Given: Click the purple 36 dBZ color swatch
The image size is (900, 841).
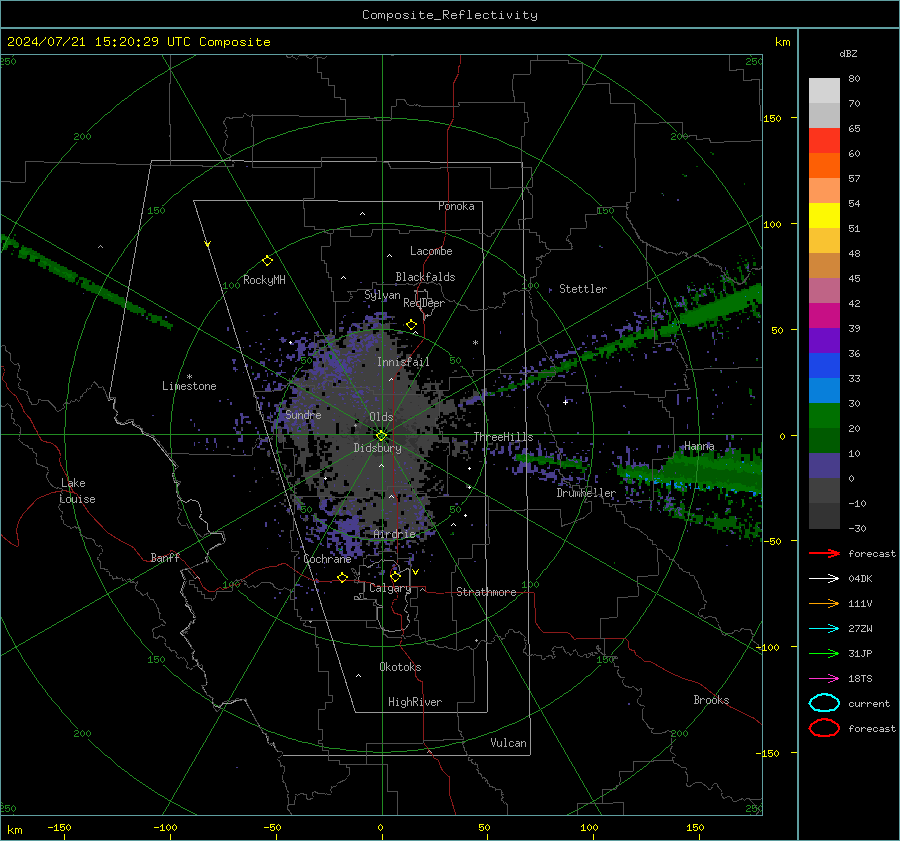Looking at the screenshot, I should 824,340.
